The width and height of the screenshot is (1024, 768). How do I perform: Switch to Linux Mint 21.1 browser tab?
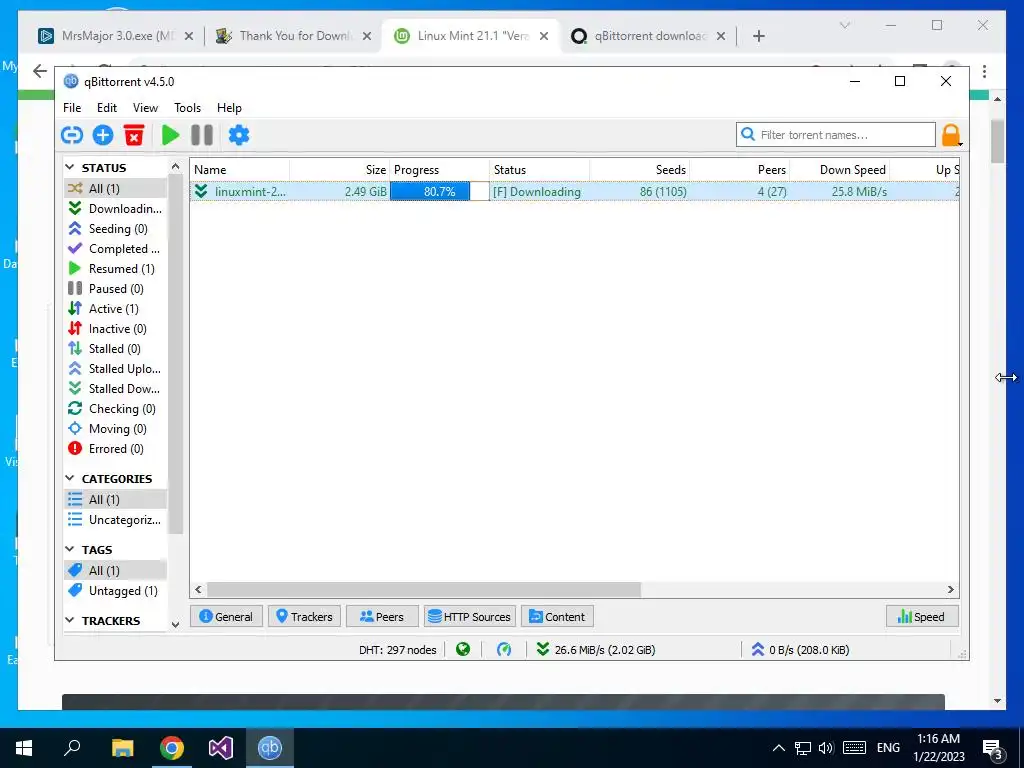[472, 36]
